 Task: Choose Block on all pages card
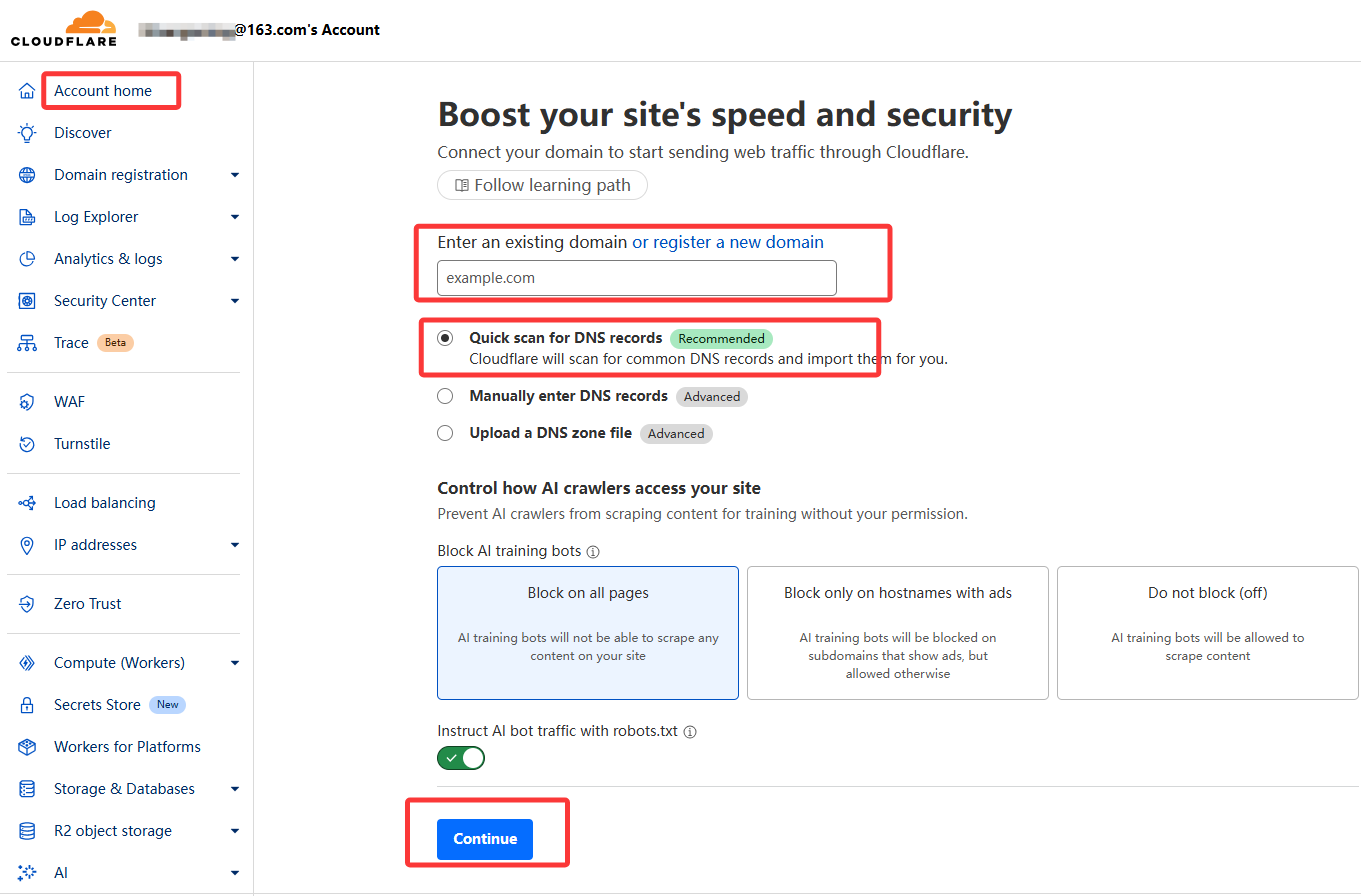coord(588,633)
